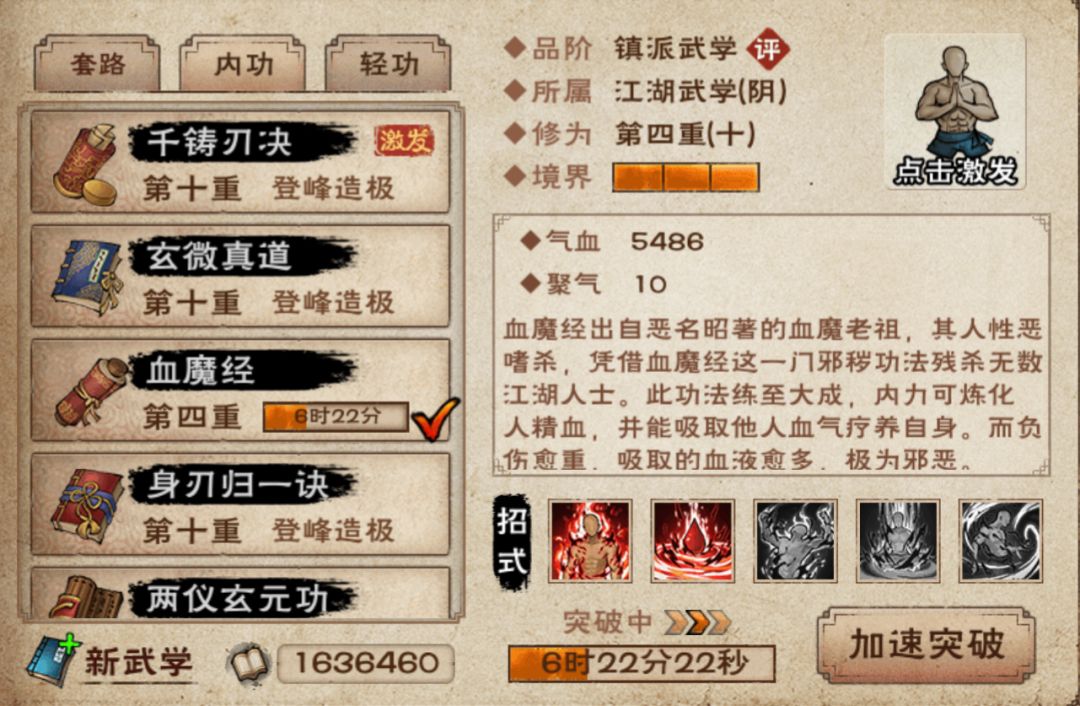Click the blue book 新武学 icon
Viewport: 1080px width, 706px height.
pos(52,660)
